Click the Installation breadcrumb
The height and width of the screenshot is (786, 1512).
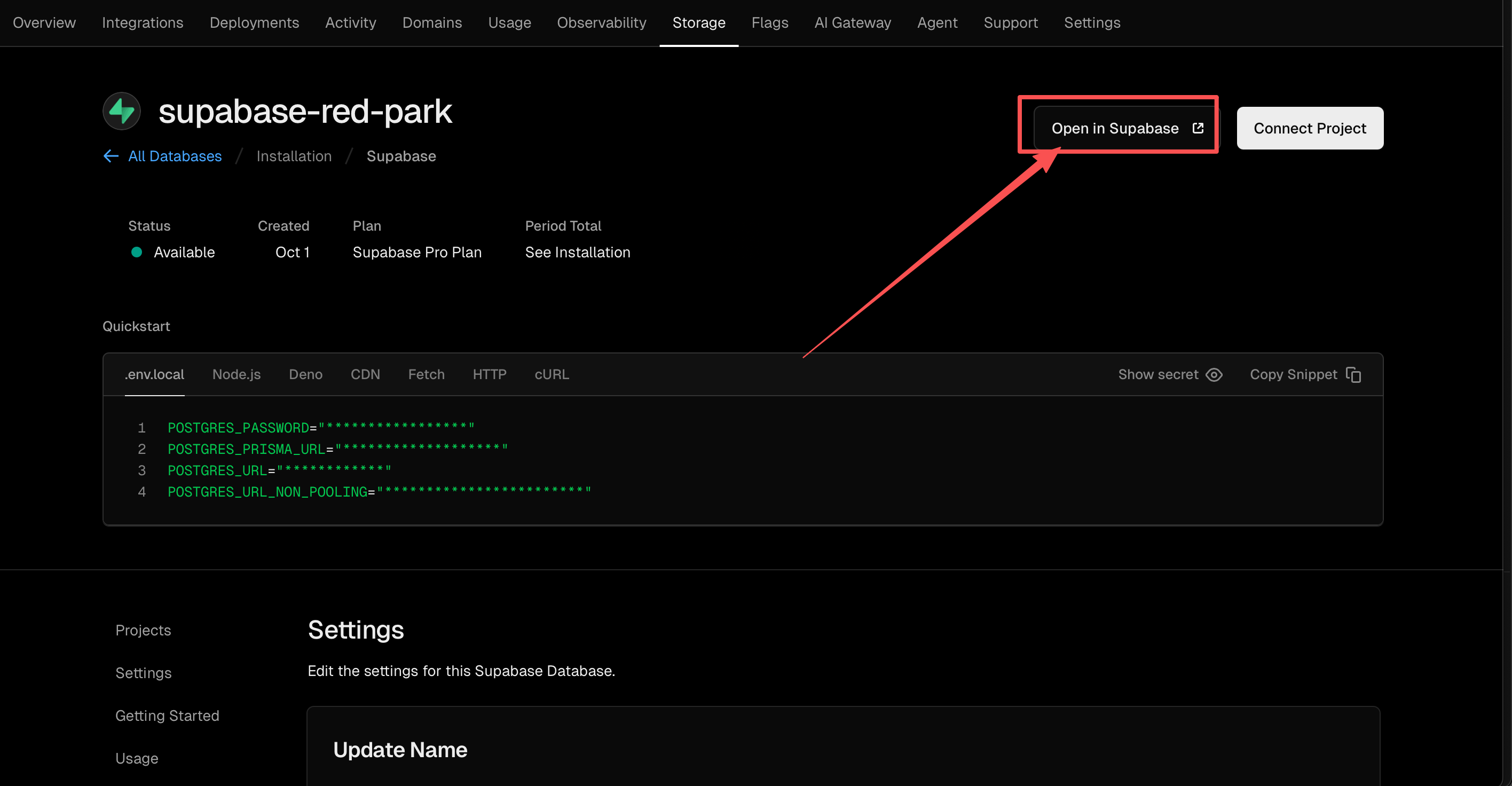click(294, 156)
